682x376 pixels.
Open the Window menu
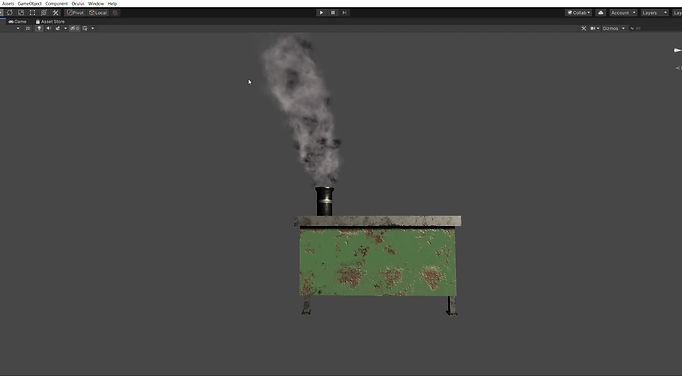click(x=96, y=3)
